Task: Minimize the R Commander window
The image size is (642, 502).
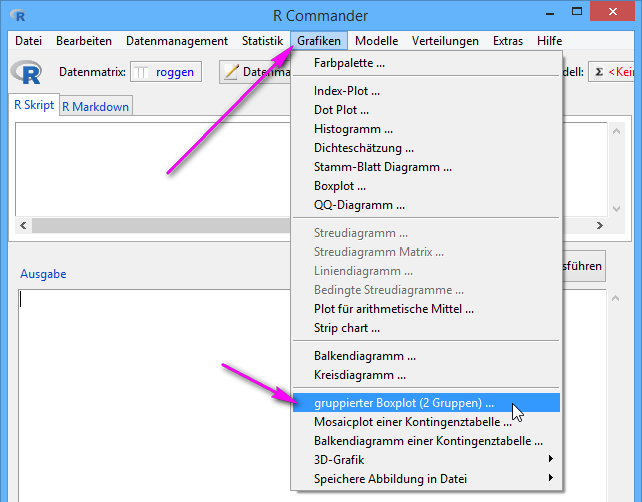Action: click(x=550, y=13)
